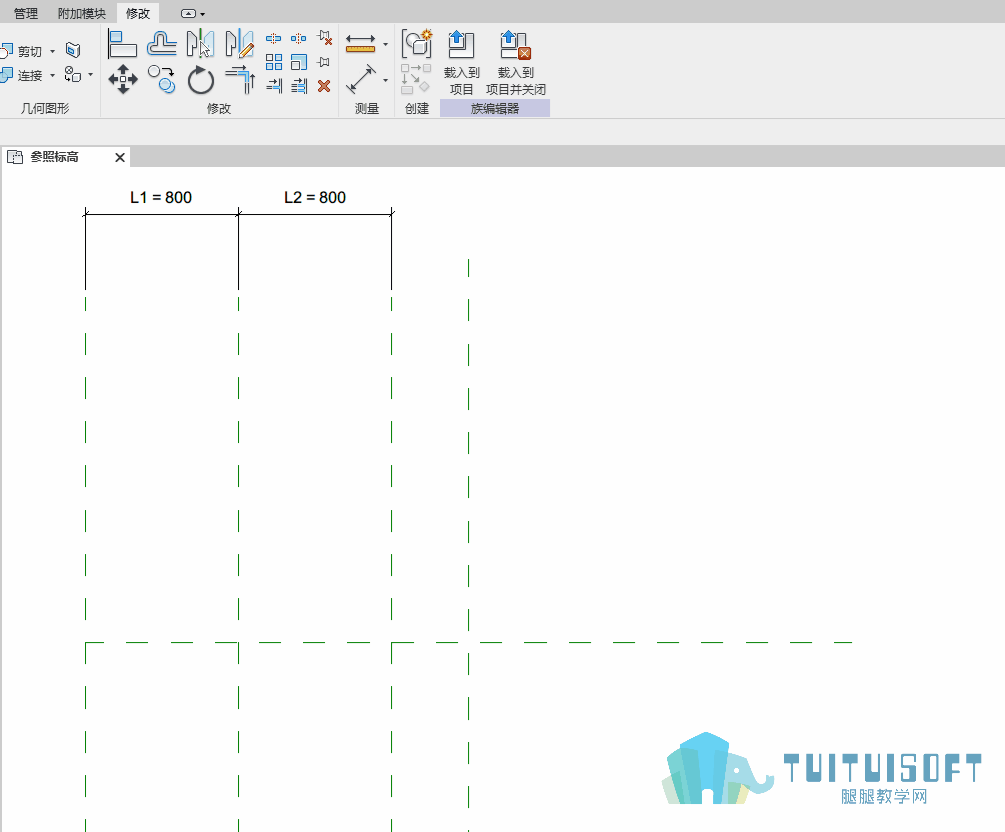Viewport: 1005px width, 832px height.
Task: Select the Move tool
Action: (122, 79)
